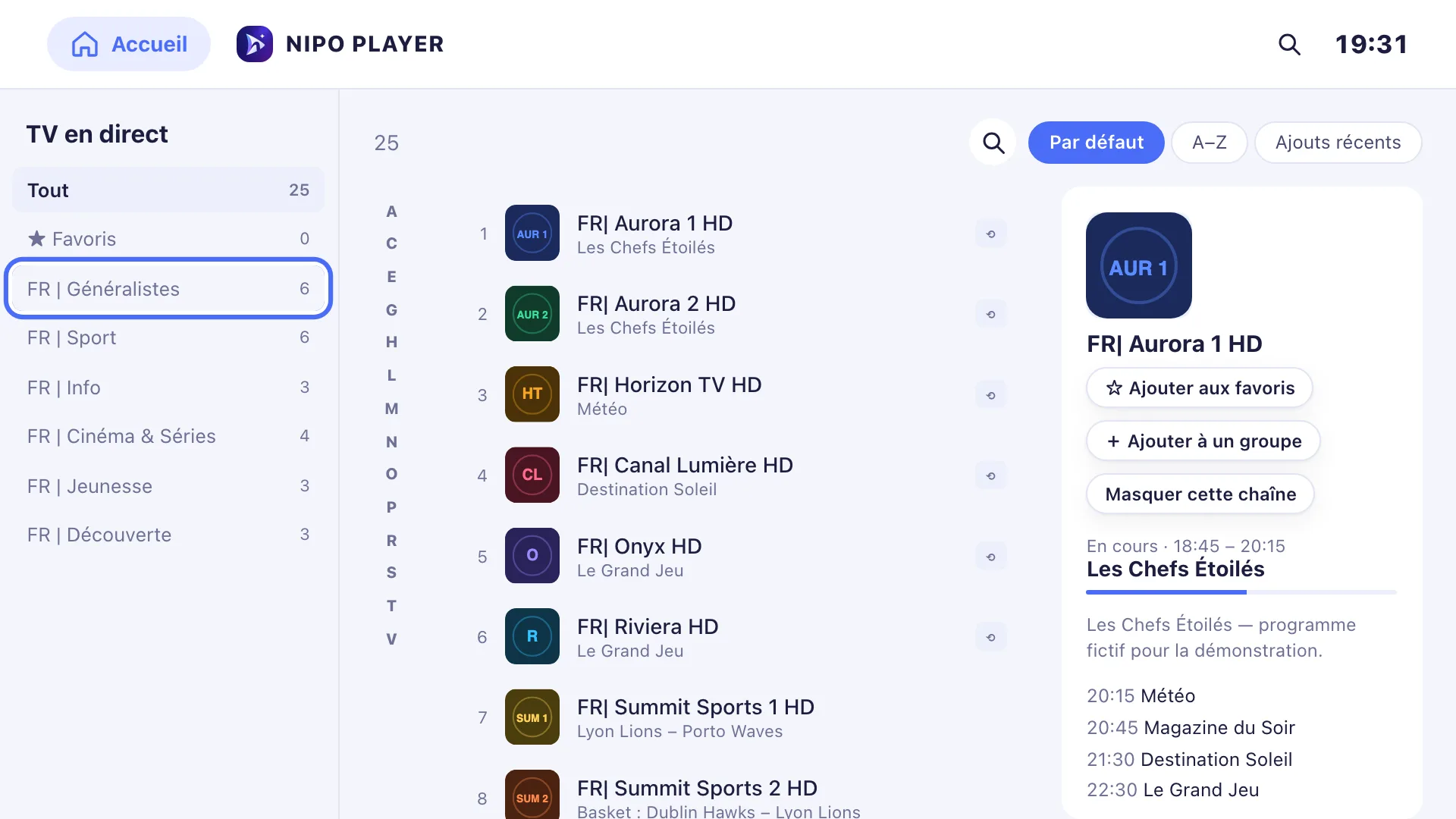Select the AUR 2 channel logo
1456x819 pixels.
[532, 314]
